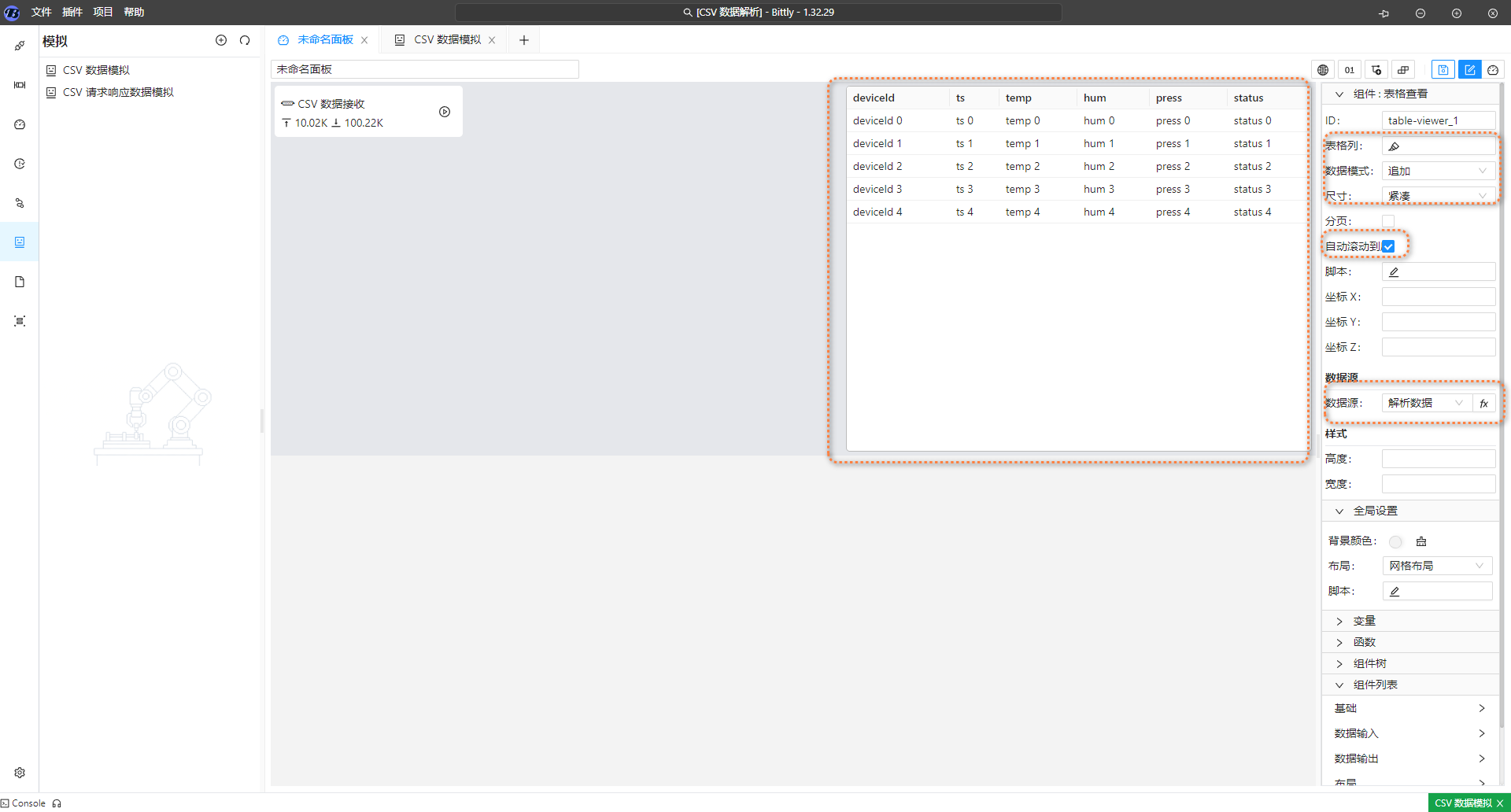The width and height of the screenshot is (1511, 812).
Task: Enable the 分页 pagination checkbox
Action: click(x=1388, y=221)
